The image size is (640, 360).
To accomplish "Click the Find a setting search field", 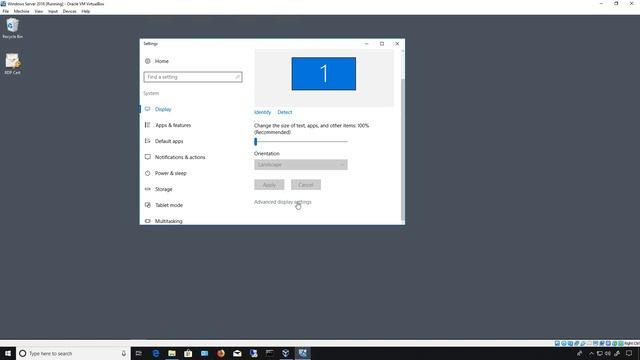I will [193, 77].
